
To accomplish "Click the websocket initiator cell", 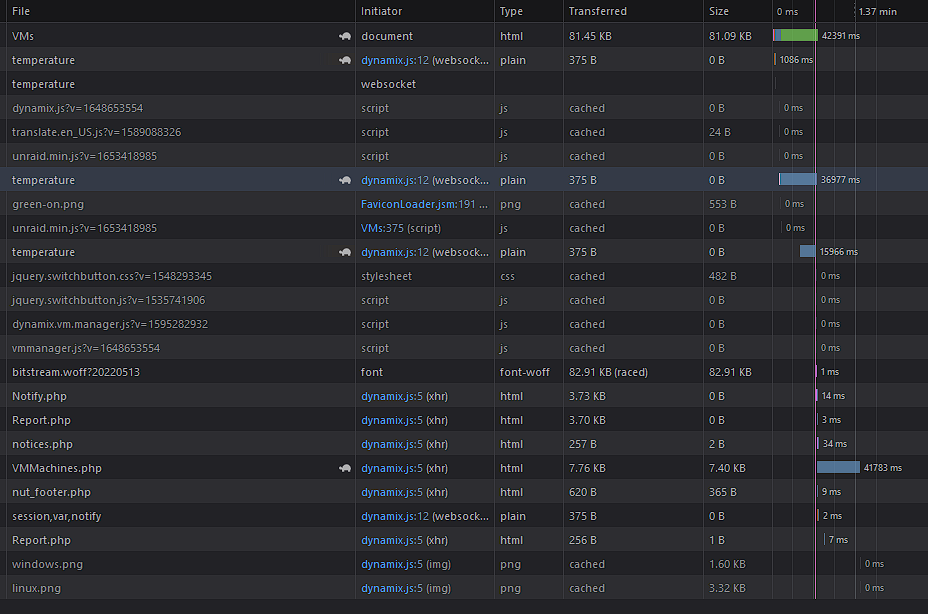I will click(388, 84).
